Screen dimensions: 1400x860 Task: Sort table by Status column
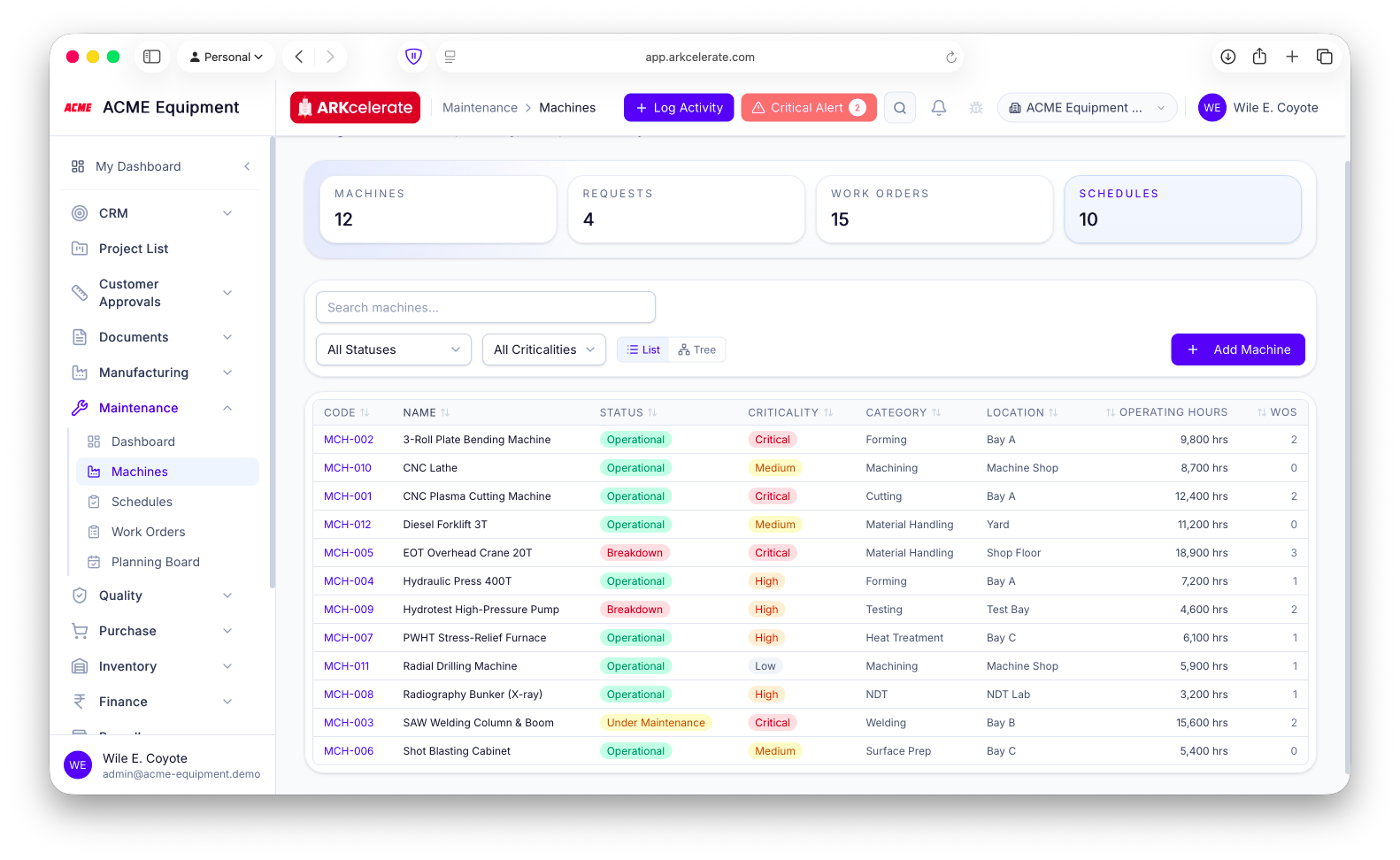628,412
